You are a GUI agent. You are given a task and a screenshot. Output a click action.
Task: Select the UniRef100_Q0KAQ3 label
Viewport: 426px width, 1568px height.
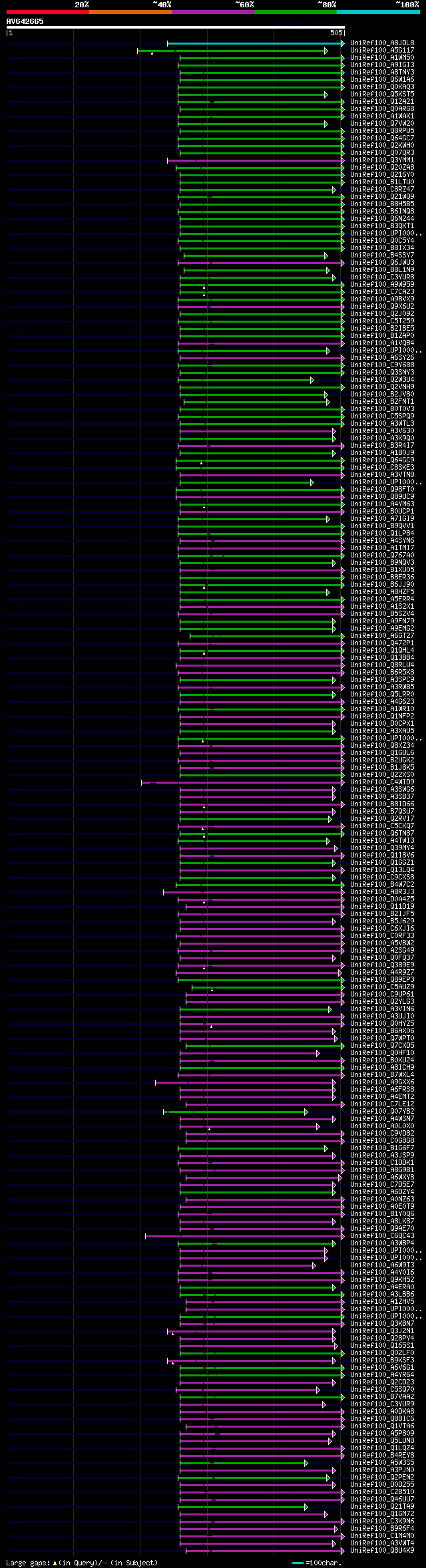coord(382,87)
